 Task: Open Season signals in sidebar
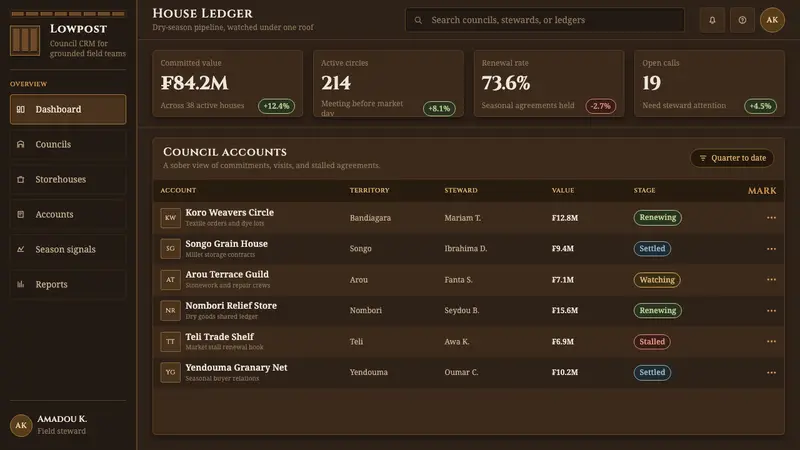tap(68, 249)
